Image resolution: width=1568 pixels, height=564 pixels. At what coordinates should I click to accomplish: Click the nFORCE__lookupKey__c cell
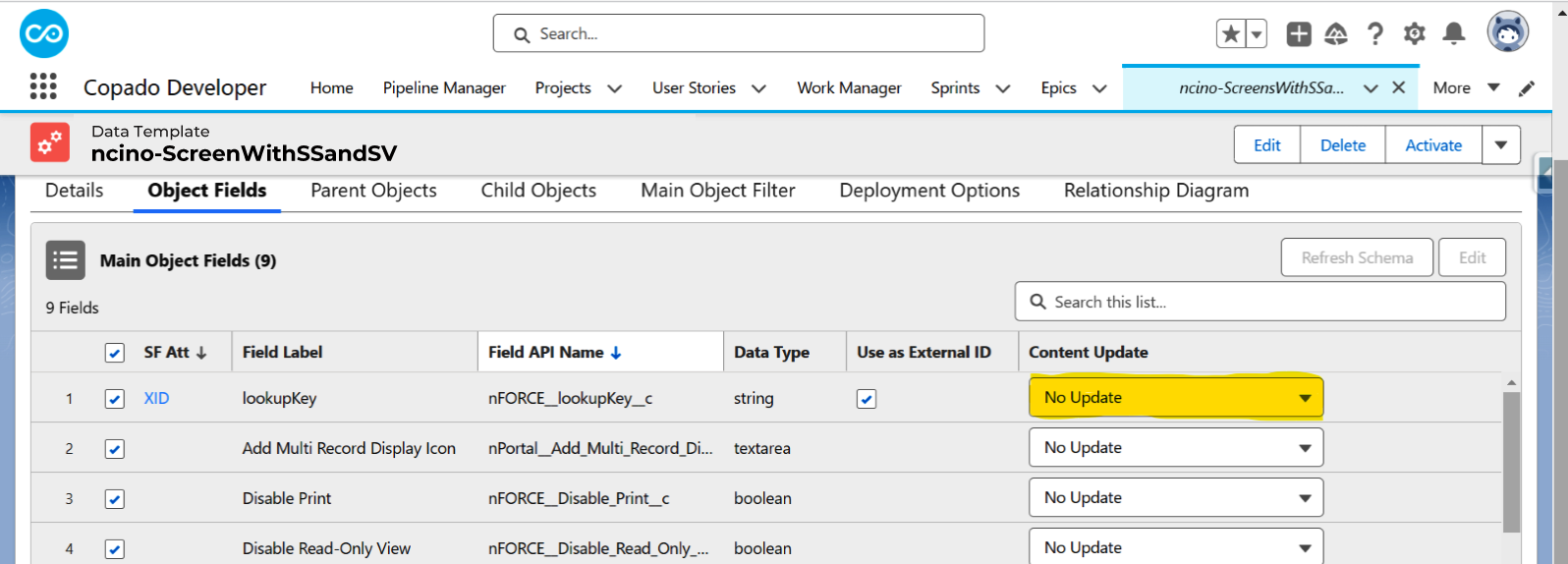tap(570, 398)
